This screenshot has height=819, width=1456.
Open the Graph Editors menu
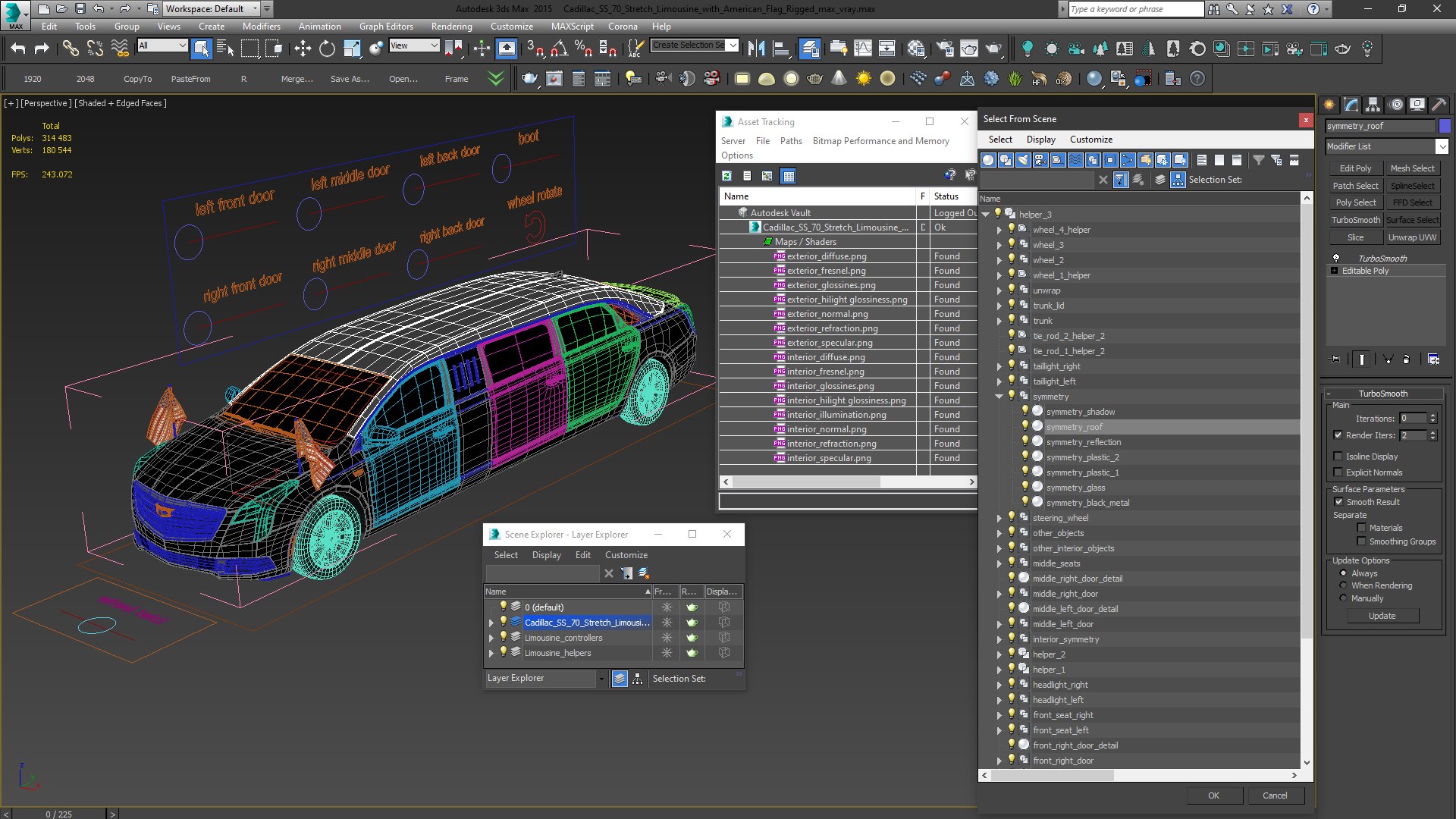386,26
